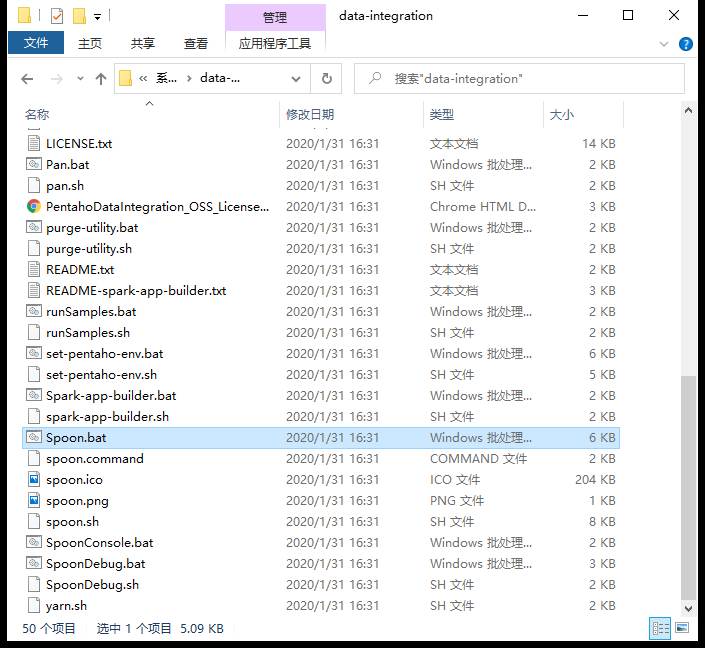Click the spoon.ico image icon
Screen dimensions: 705x648
(34, 479)
